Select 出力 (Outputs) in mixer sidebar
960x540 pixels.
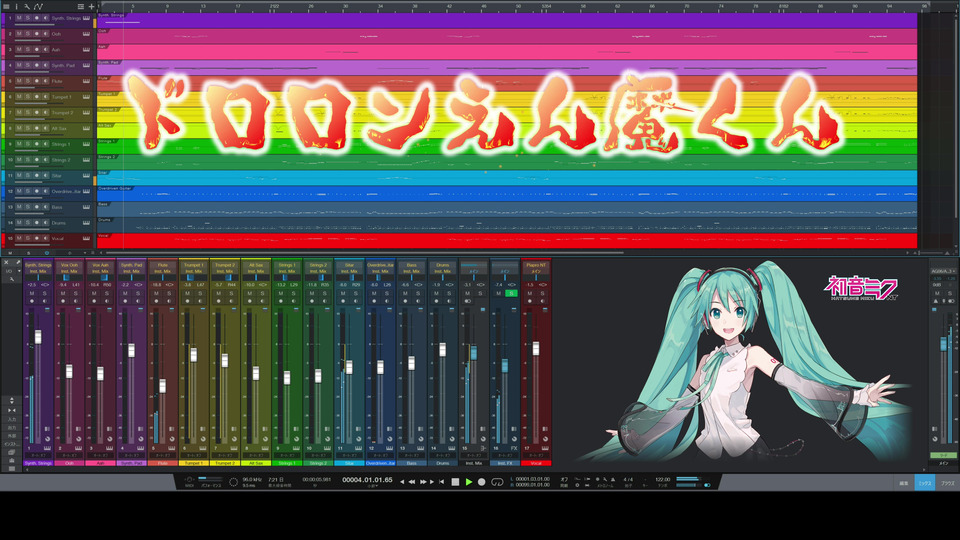12,427
